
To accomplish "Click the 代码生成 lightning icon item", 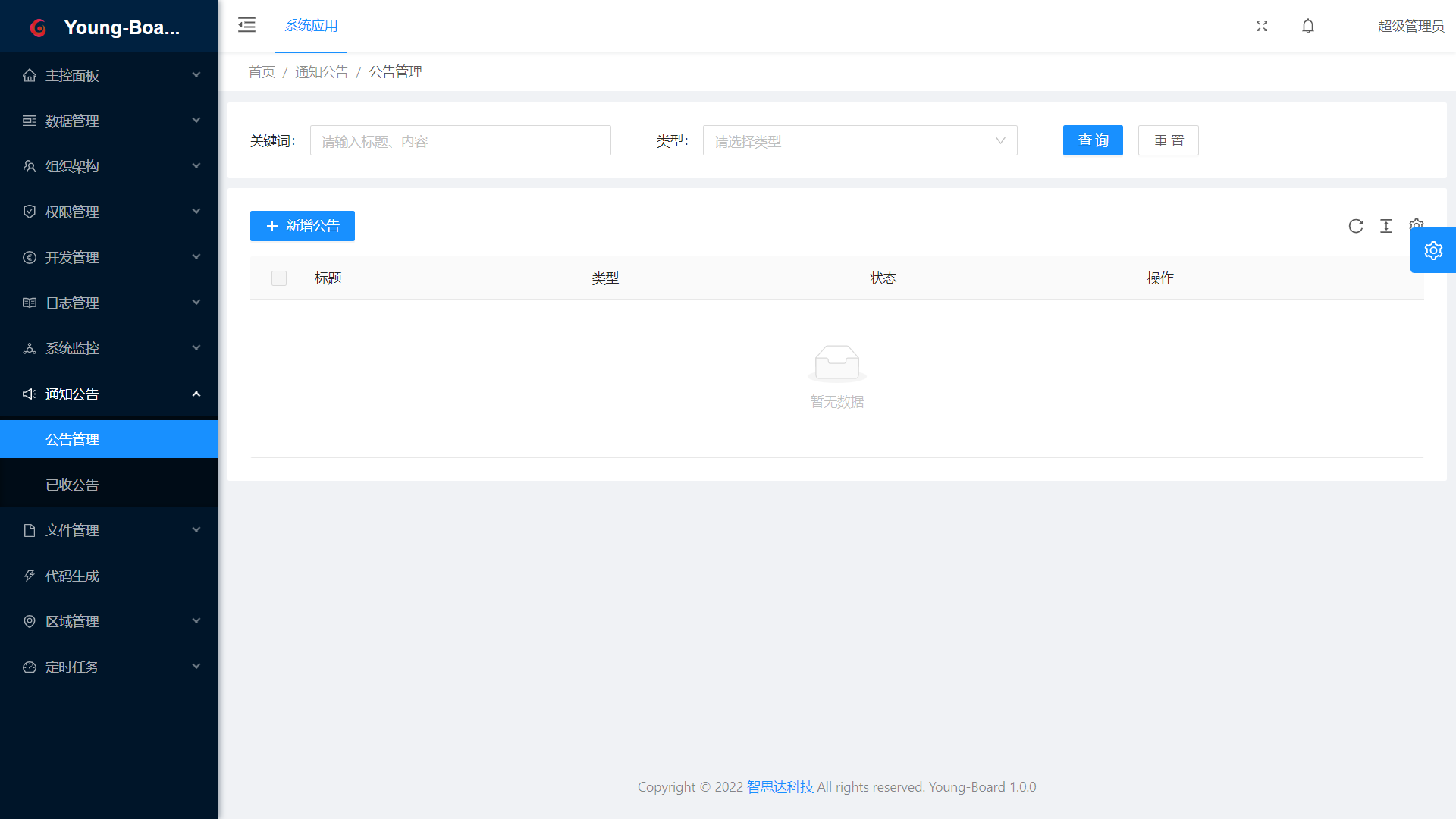I will [72, 576].
